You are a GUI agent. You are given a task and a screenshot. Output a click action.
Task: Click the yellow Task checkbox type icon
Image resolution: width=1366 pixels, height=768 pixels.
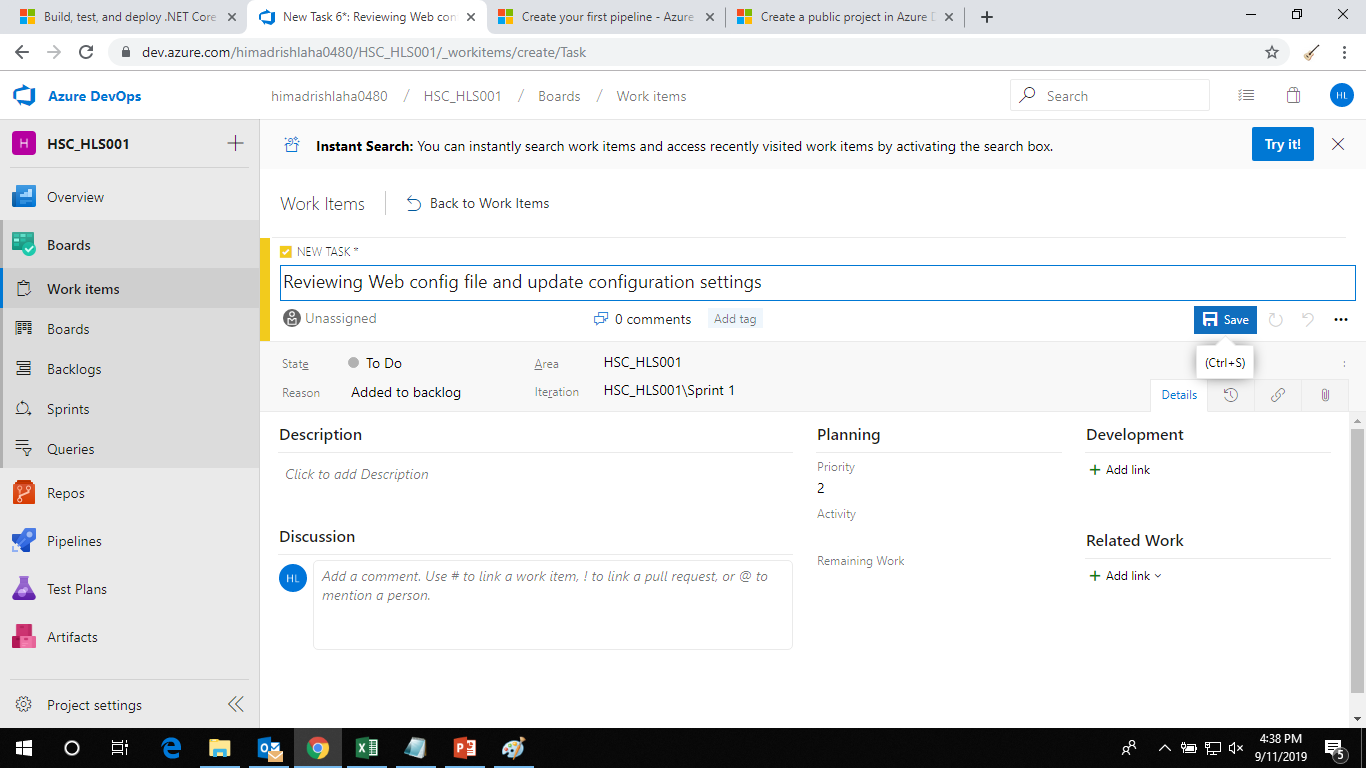285,251
